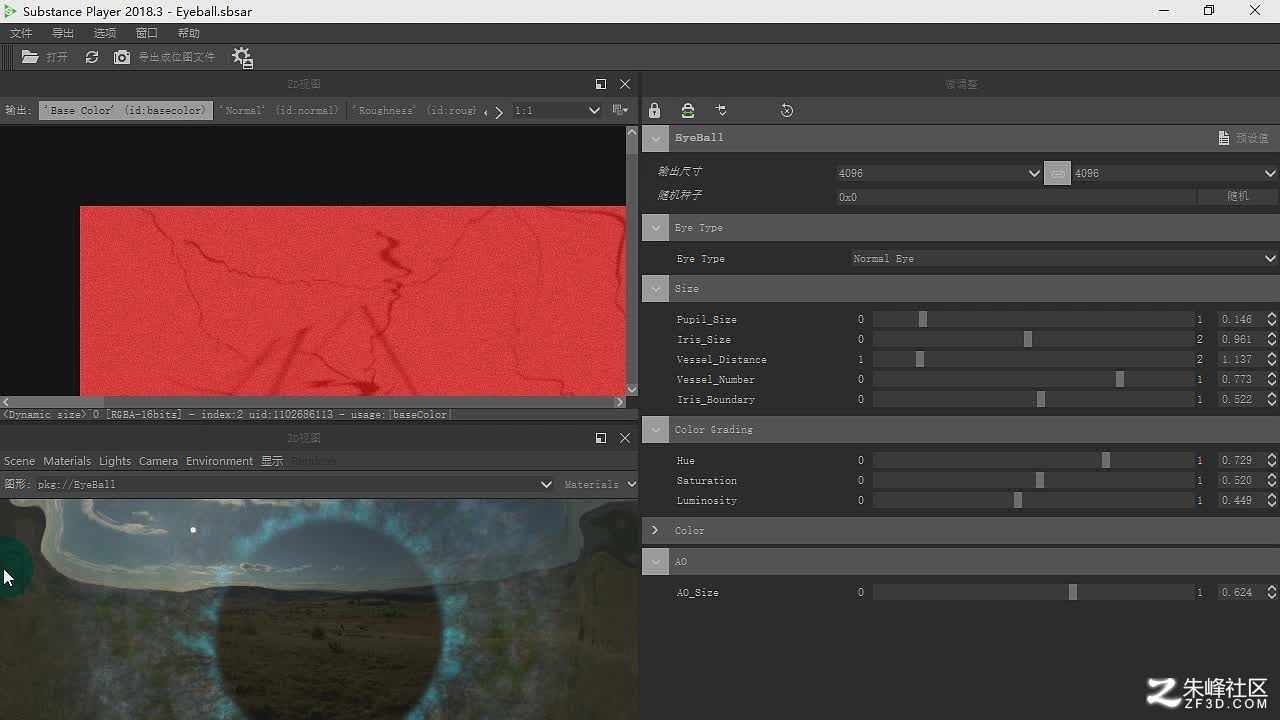Viewport: 1280px width, 720px height.
Task: Maximize the 3D view panel
Action: (x=600, y=438)
